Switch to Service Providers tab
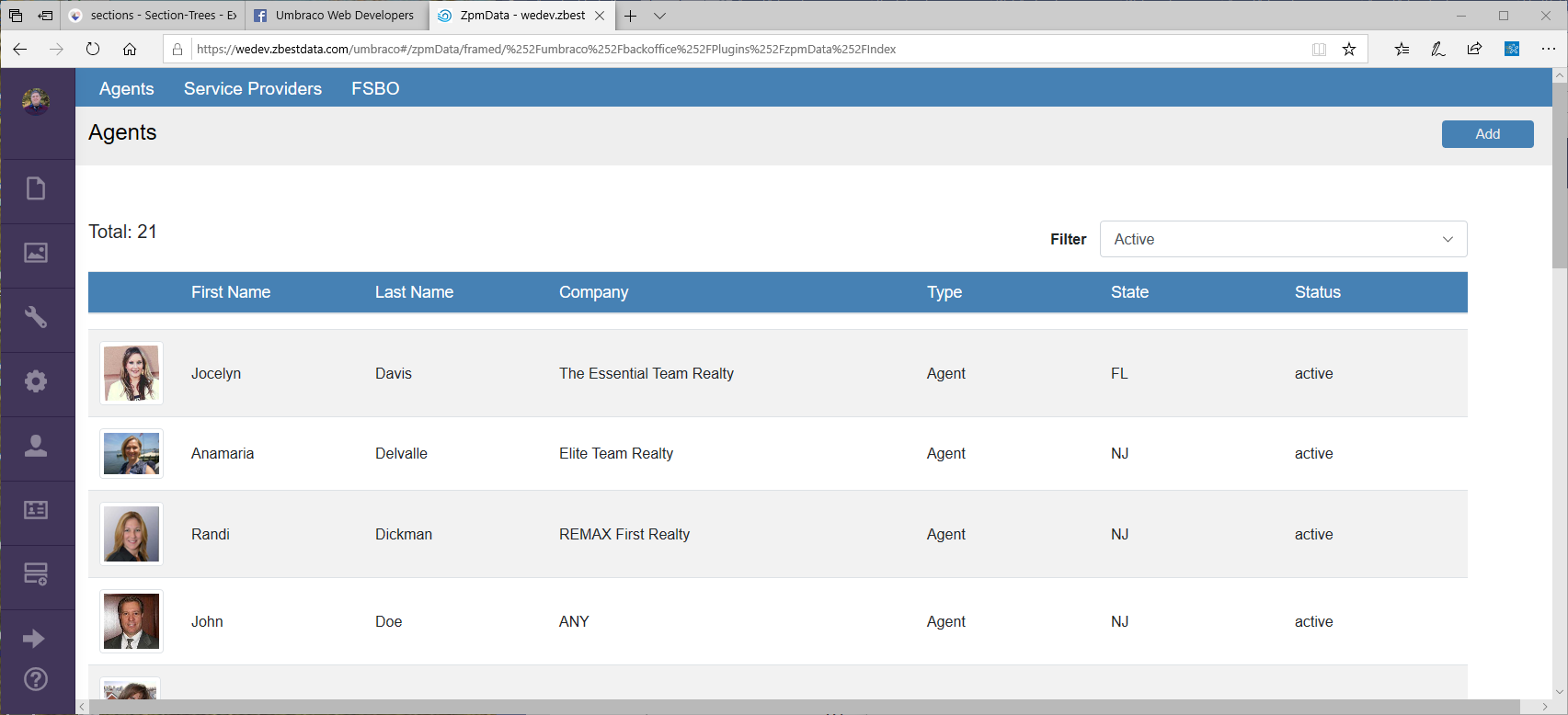Viewport: 1568px width, 715px height. click(x=253, y=88)
